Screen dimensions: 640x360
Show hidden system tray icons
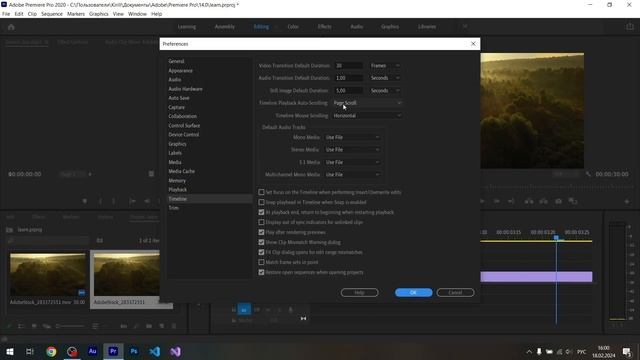point(529,351)
